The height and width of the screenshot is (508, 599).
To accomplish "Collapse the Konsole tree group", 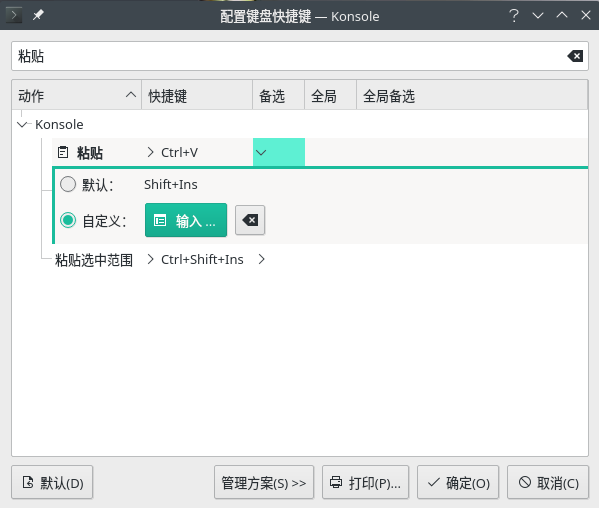I will [23, 125].
